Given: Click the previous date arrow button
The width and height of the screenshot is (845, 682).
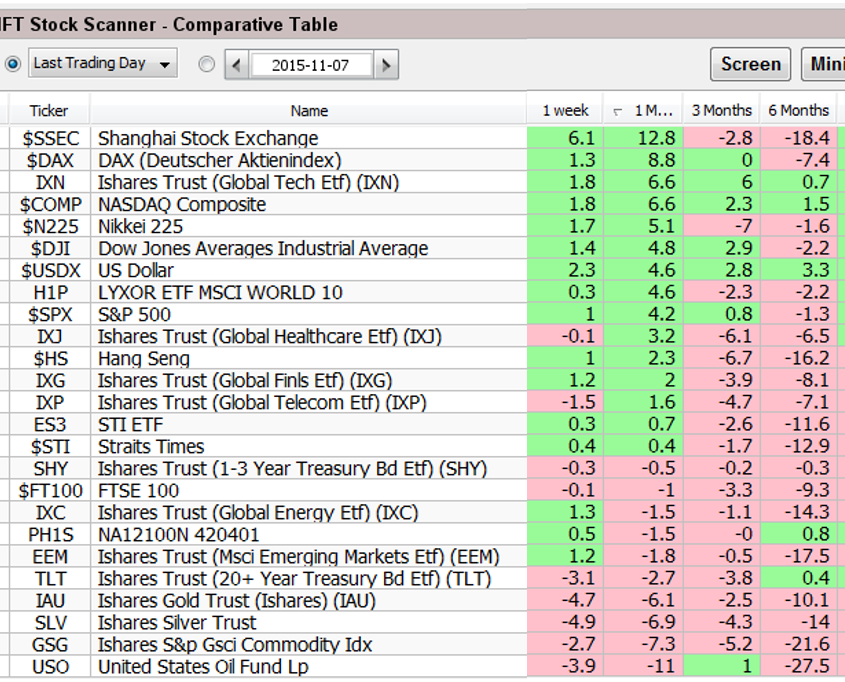Looking at the screenshot, I should [x=237, y=65].
